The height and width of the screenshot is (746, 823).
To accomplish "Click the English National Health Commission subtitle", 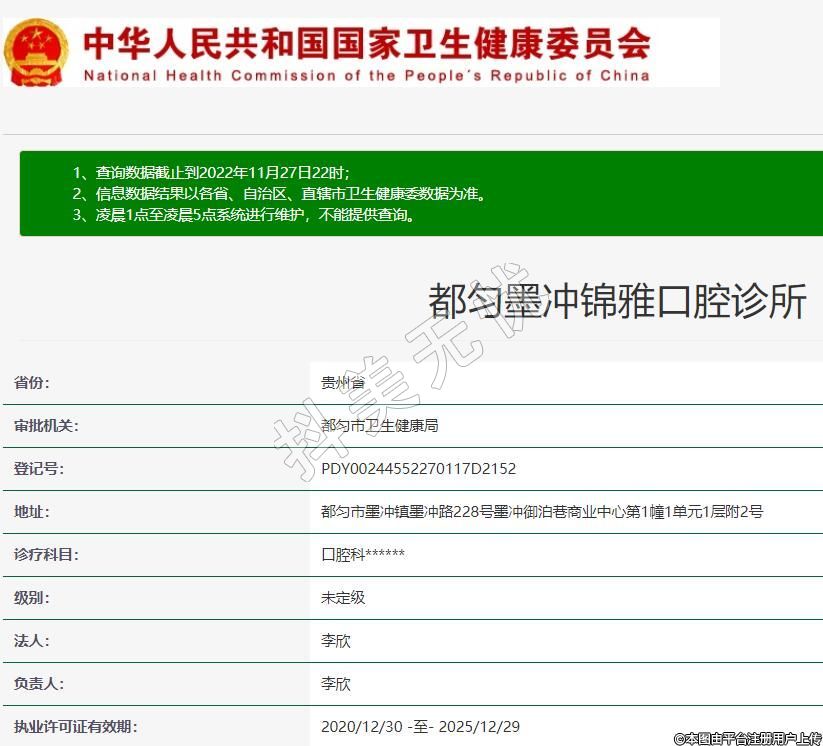I will (x=366, y=75).
